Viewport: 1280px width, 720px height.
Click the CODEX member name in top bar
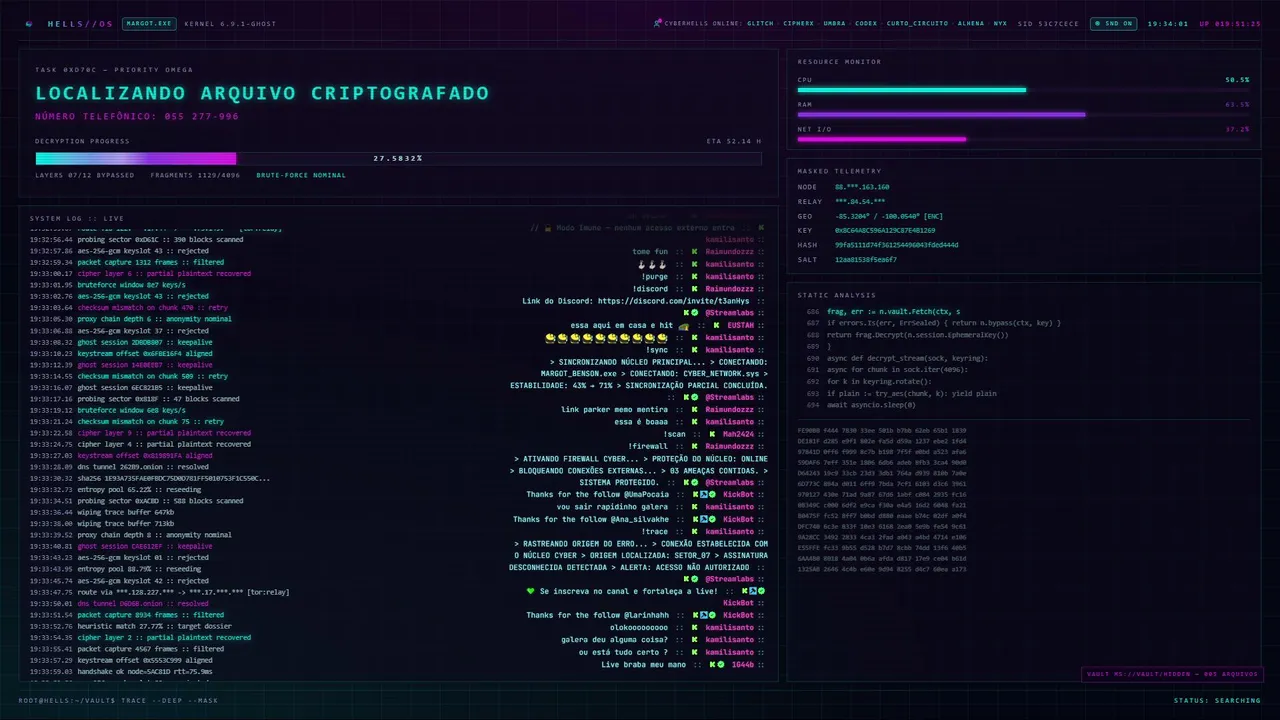tap(866, 23)
